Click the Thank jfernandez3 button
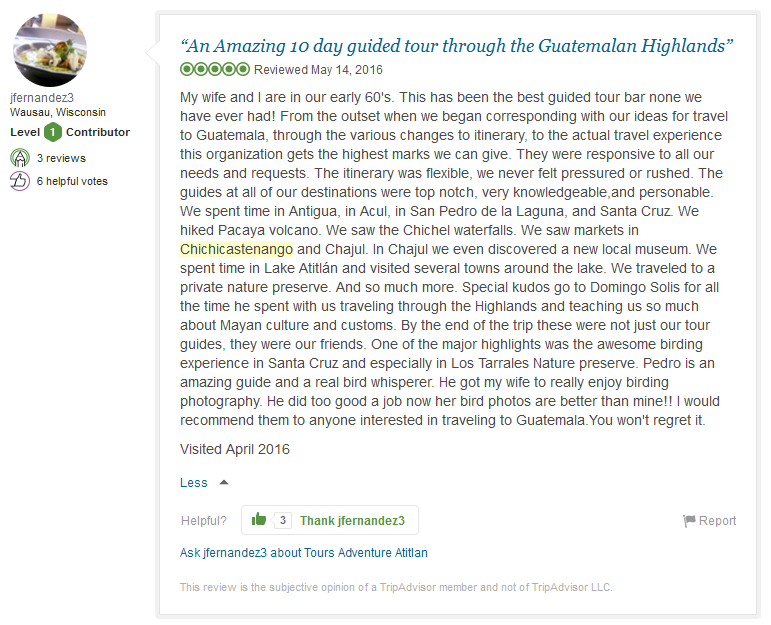Screen dimensions: 771x625 (x=330, y=520)
